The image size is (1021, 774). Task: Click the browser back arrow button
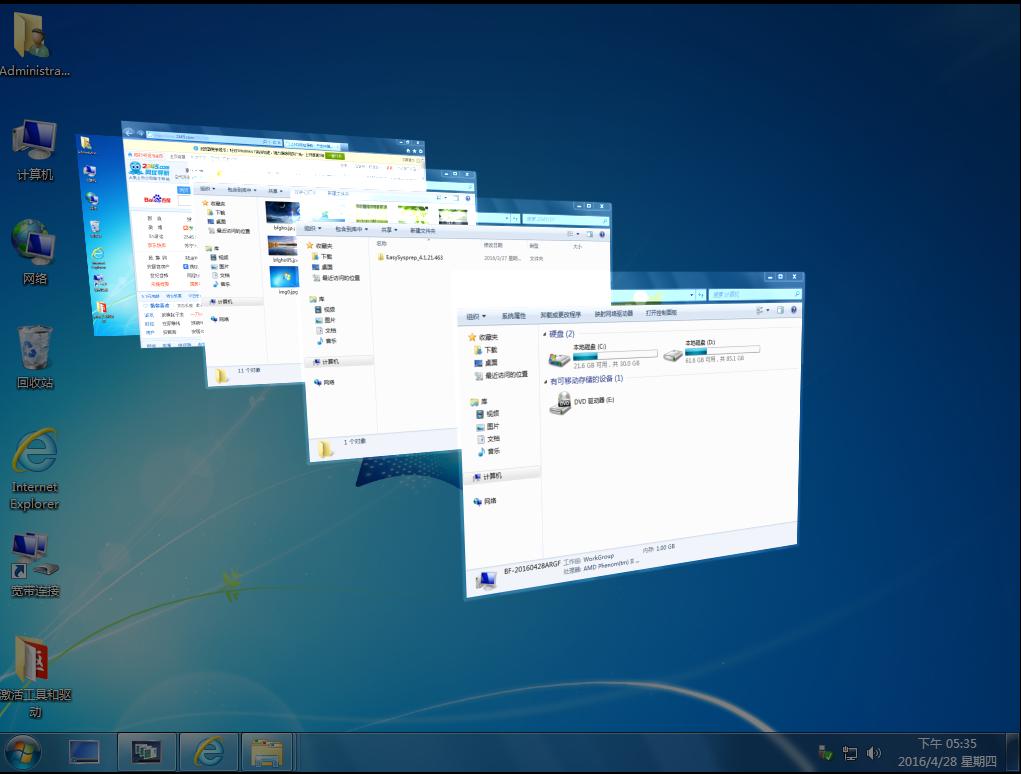coord(128,131)
